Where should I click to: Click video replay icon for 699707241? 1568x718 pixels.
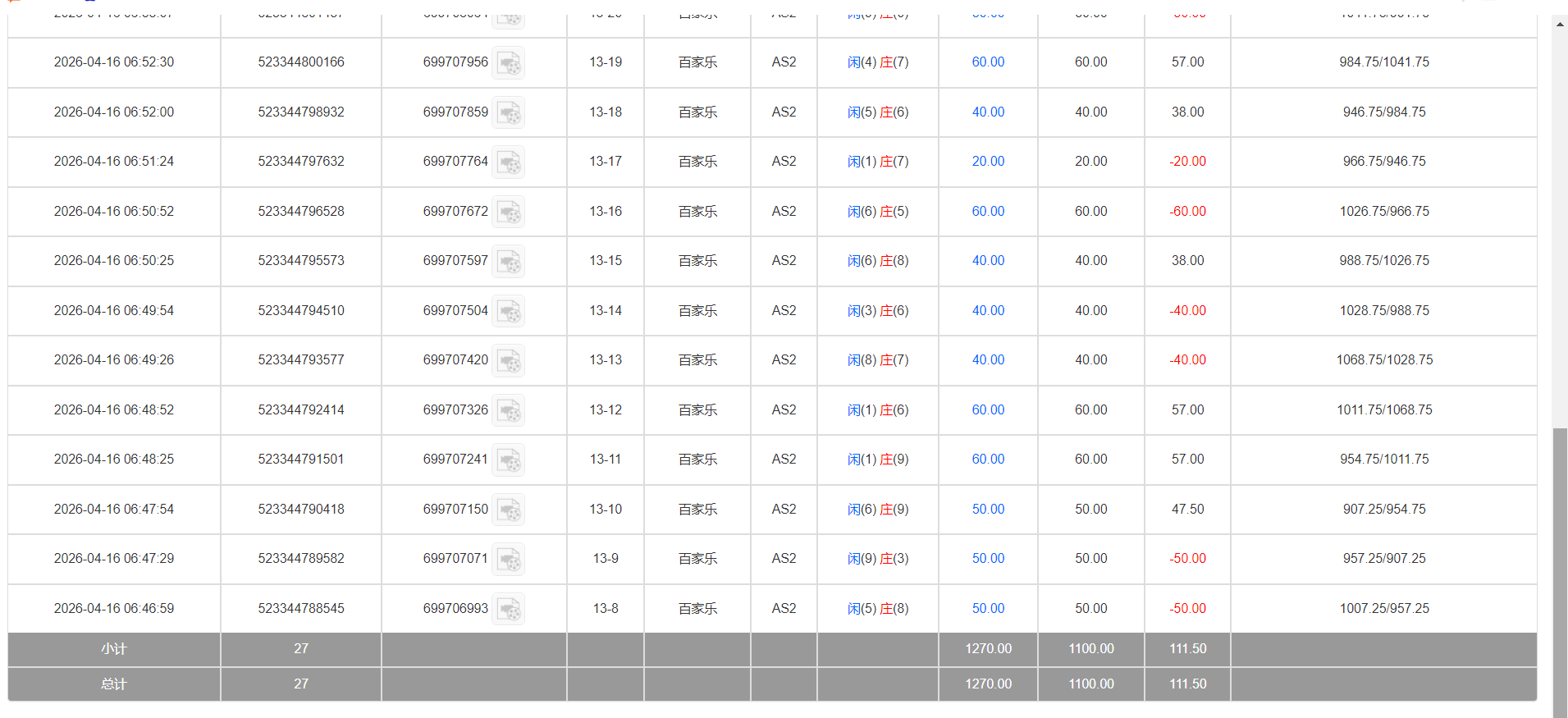click(x=508, y=460)
